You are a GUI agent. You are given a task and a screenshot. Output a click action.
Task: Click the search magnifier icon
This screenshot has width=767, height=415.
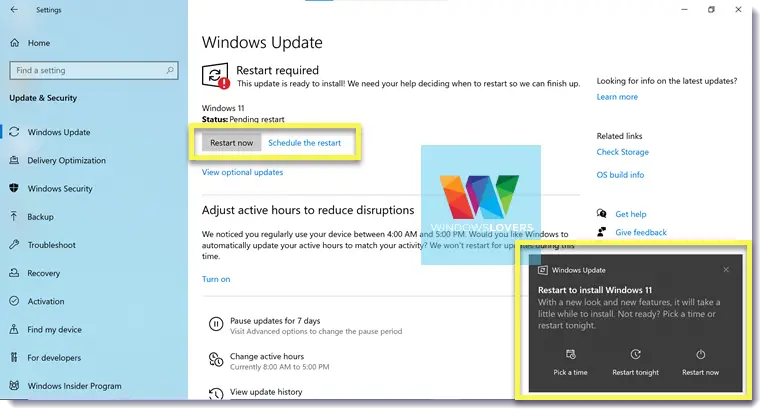coord(170,70)
